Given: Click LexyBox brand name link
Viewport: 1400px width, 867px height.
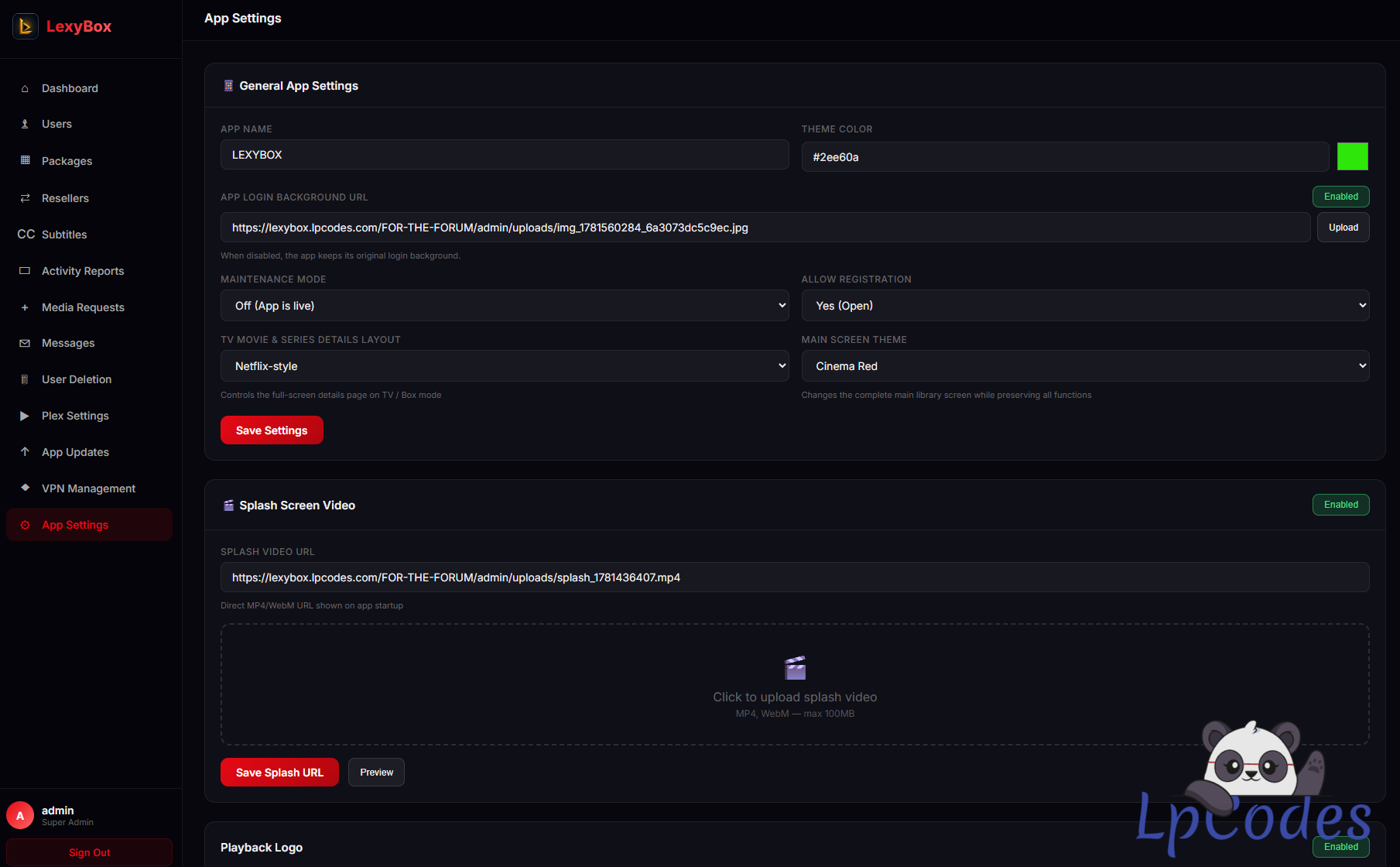Looking at the screenshot, I should pyautogui.click(x=79, y=26).
